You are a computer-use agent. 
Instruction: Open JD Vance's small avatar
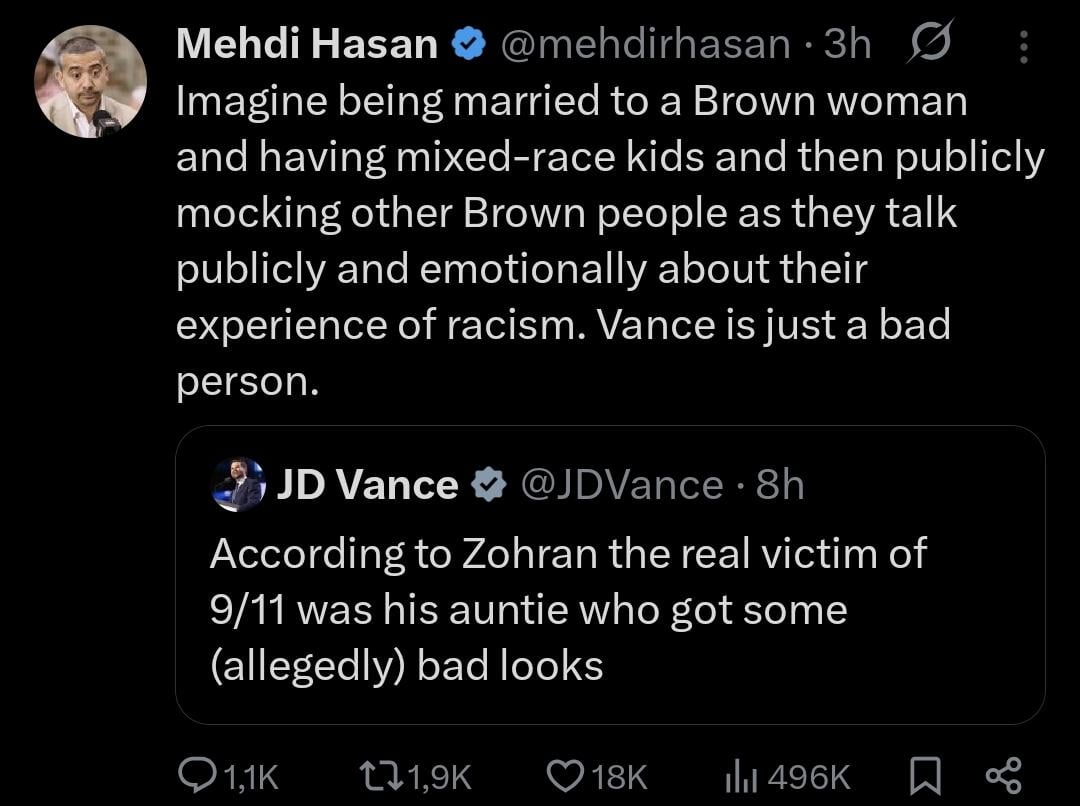click(239, 485)
